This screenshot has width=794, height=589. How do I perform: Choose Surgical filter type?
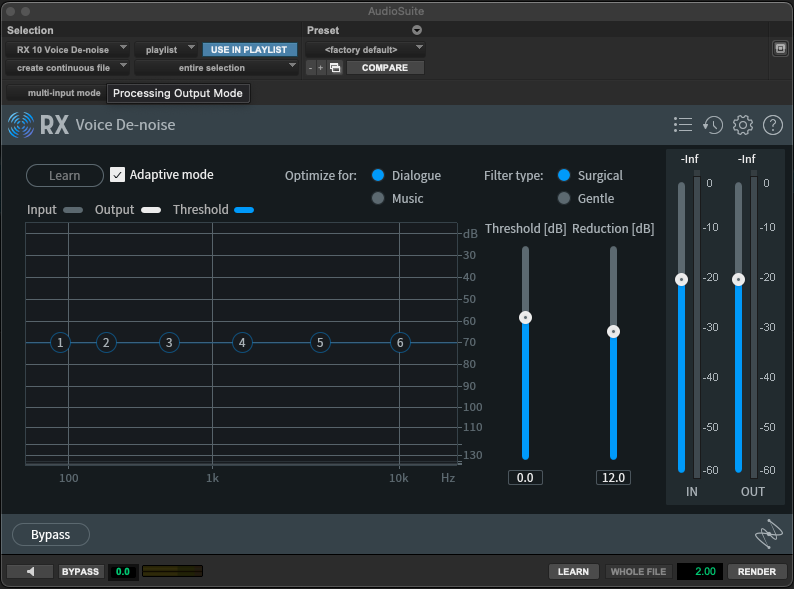(x=564, y=175)
